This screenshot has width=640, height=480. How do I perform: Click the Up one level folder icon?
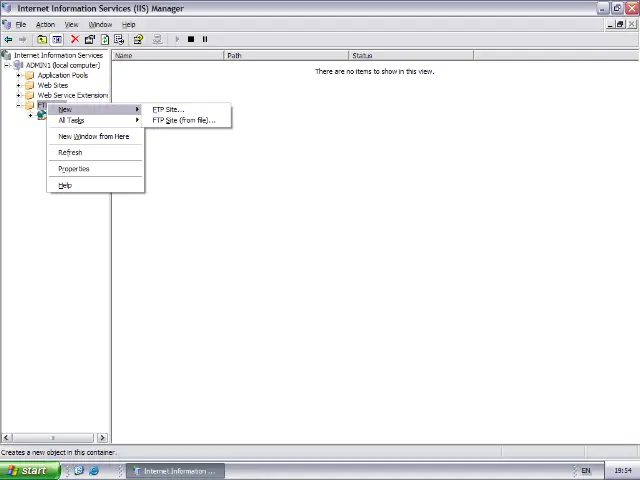coord(42,39)
